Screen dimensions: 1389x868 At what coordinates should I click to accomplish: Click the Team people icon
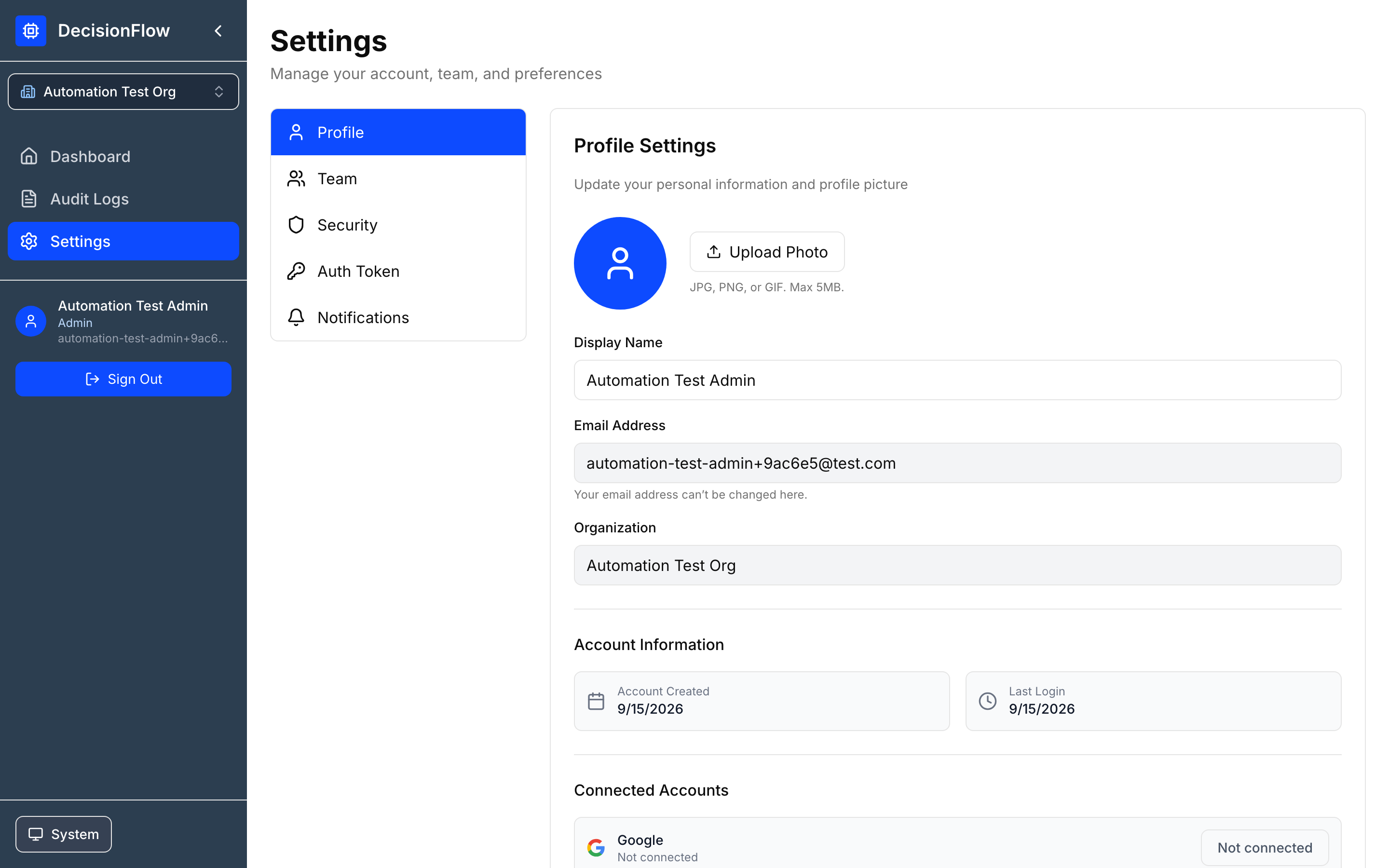(296, 178)
